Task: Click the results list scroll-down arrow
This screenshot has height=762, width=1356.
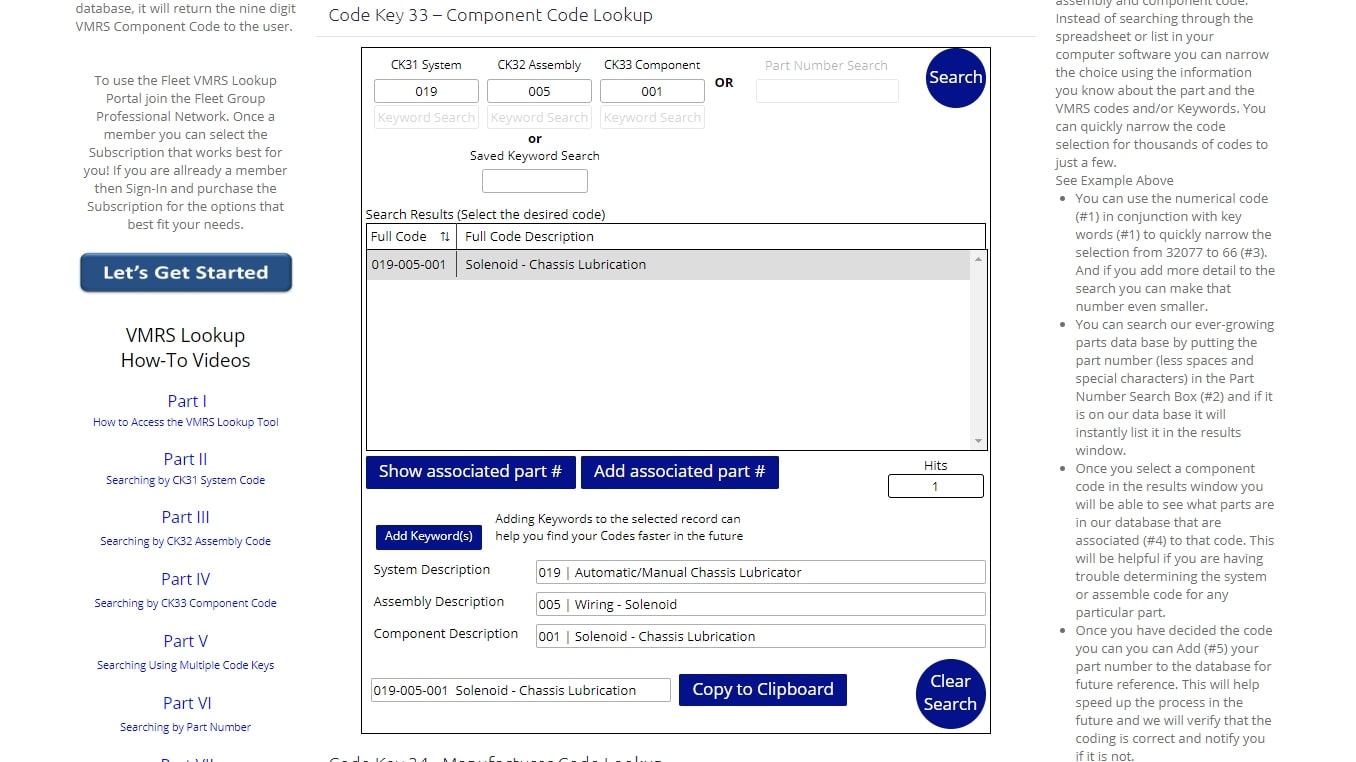Action: (x=979, y=441)
